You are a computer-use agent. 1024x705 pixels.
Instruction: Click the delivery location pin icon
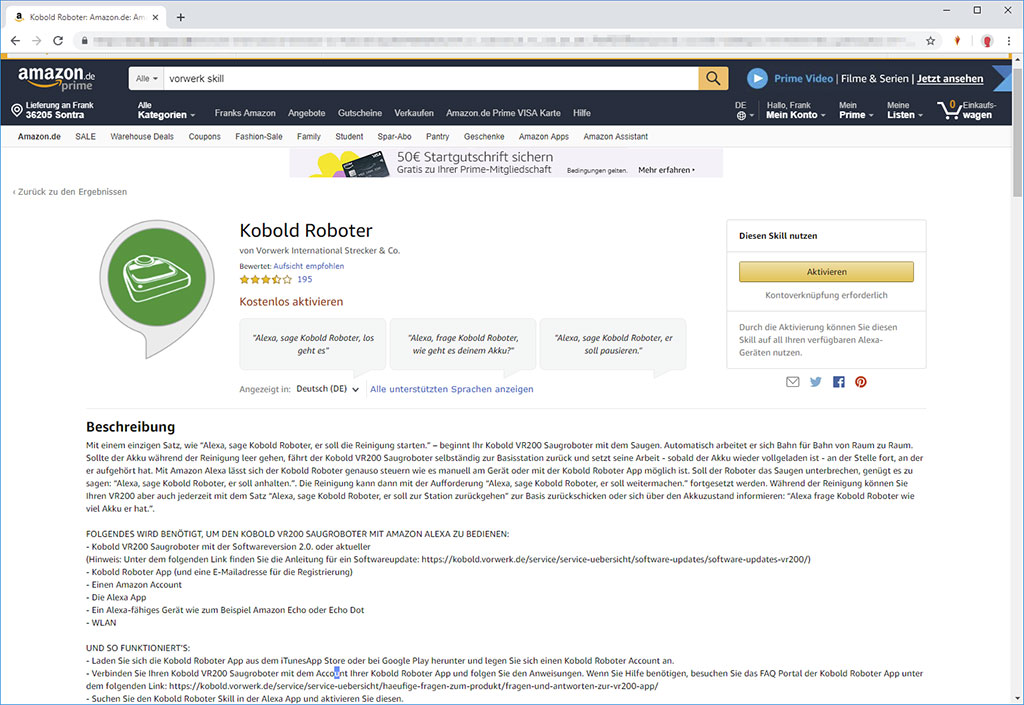pos(17,110)
